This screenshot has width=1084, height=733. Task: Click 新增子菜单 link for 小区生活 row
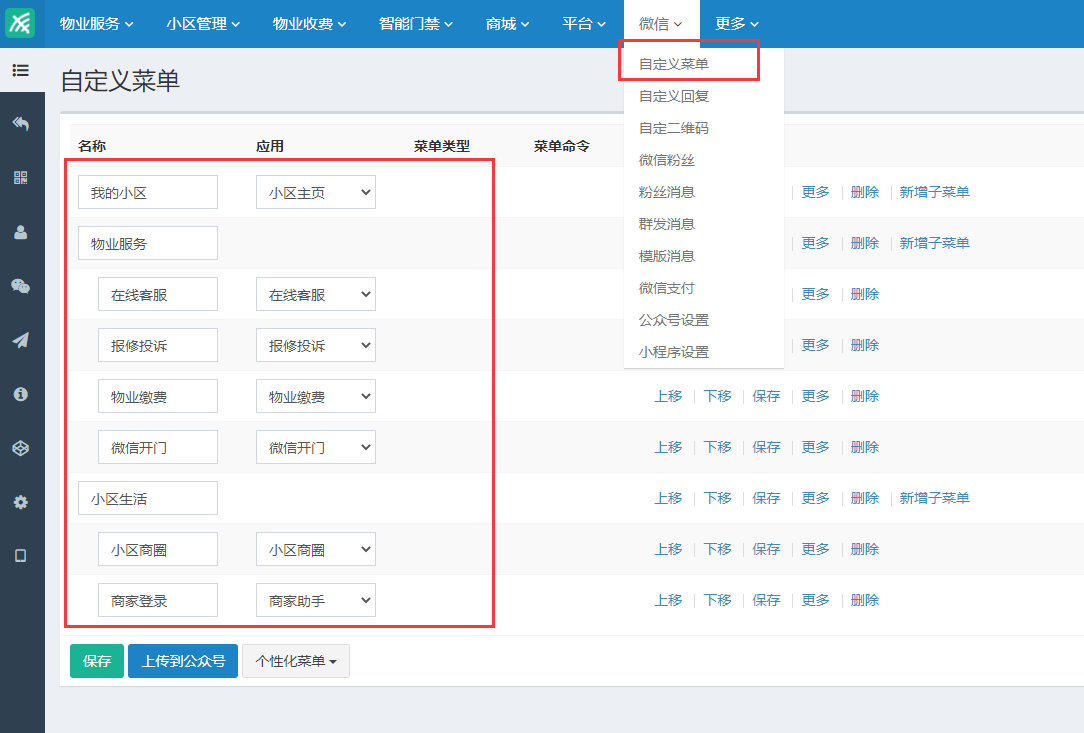click(x=934, y=498)
